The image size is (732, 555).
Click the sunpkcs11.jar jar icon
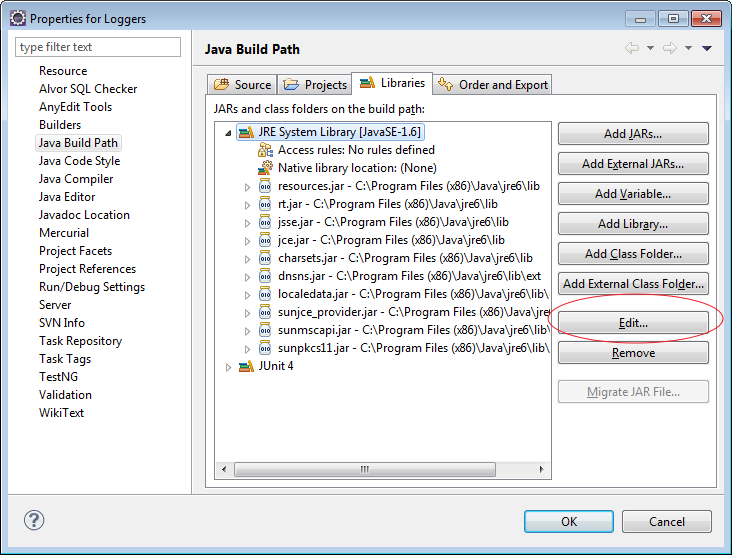(265, 348)
